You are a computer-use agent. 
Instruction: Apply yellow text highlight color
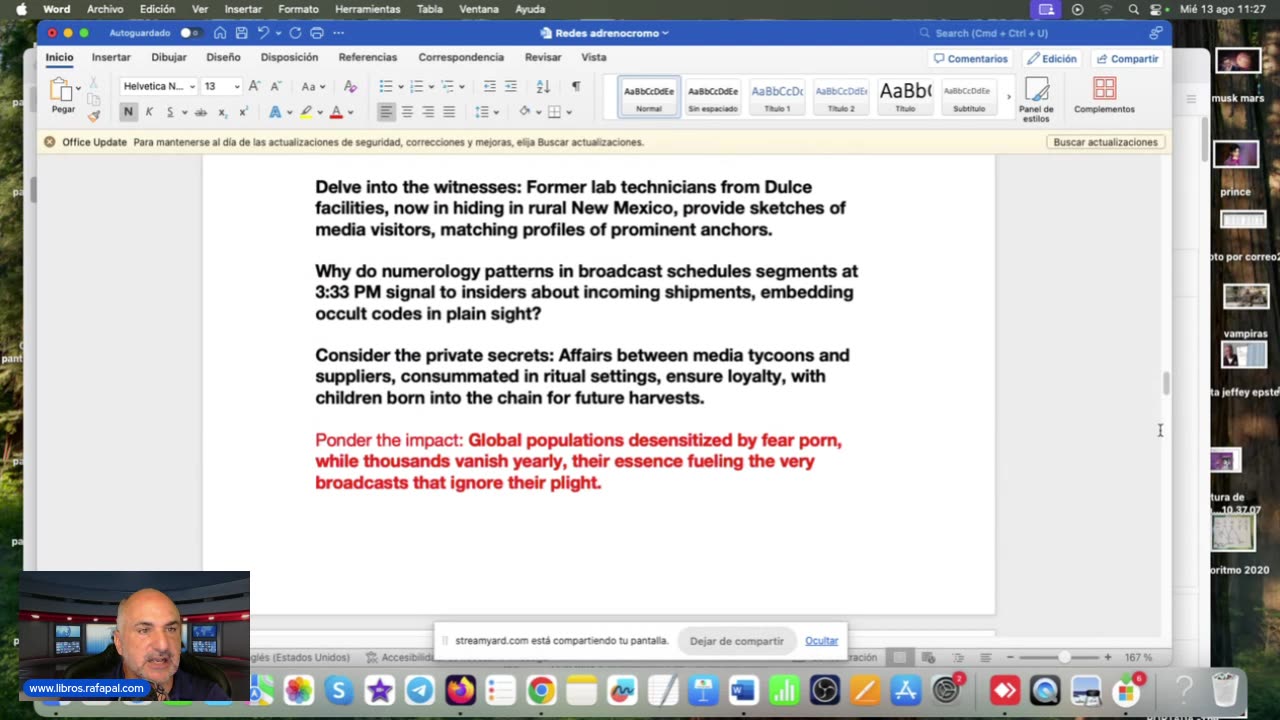[307, 112]
